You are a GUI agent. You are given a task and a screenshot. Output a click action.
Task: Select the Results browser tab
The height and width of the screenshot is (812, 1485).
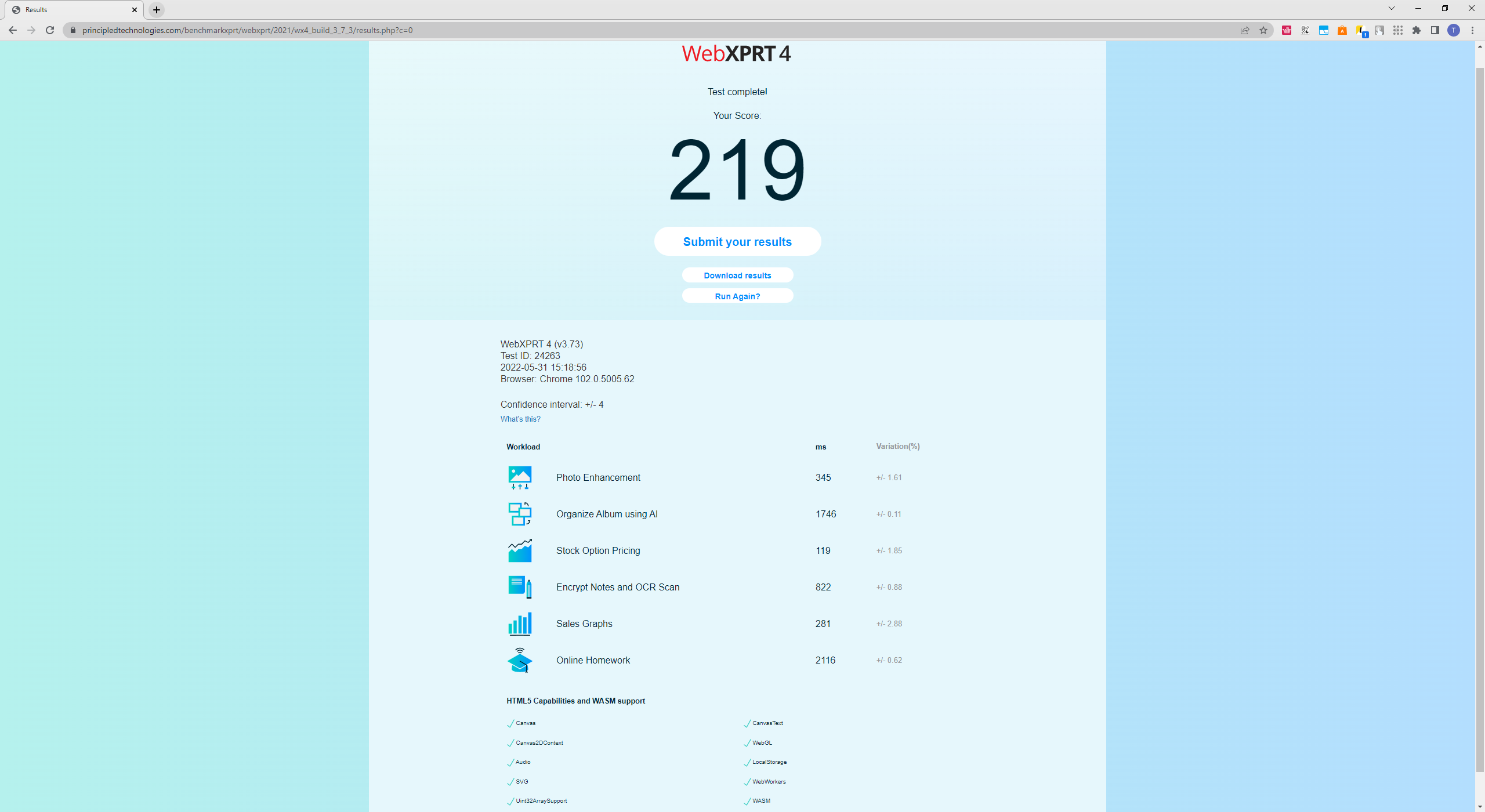[73, 10]
